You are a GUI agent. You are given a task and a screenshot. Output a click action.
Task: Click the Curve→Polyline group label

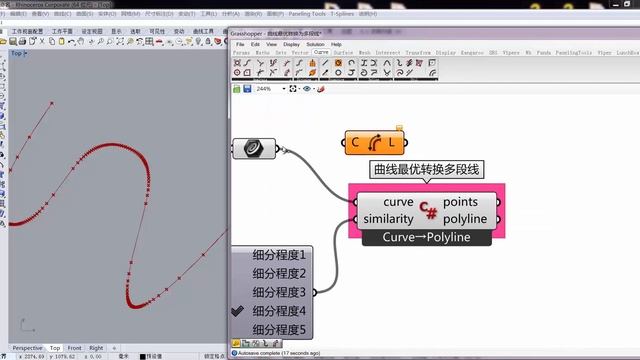tap(427, 237)
